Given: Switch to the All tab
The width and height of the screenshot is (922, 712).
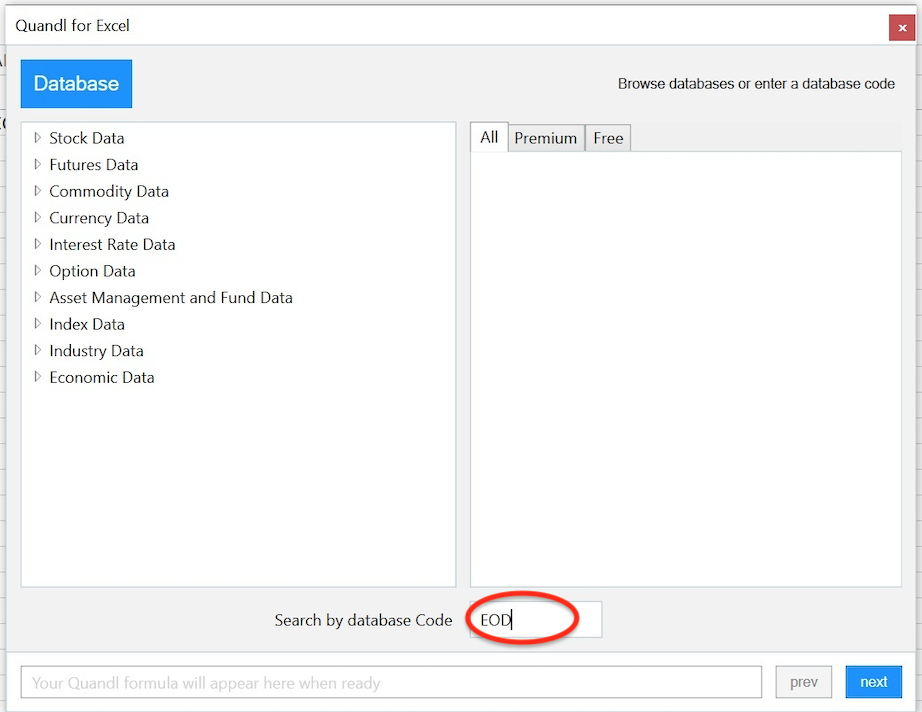Looking at the screenshot, I should pyautogui.click(x=489, y=138).
